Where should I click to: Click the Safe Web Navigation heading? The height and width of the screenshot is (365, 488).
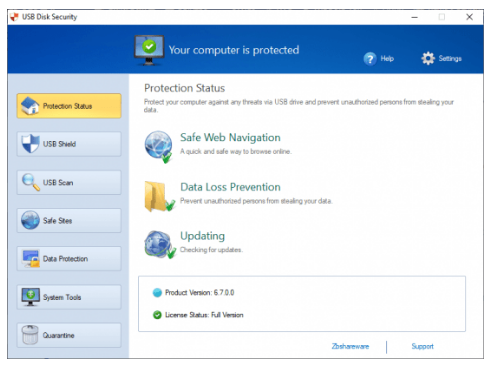click(230, 137)
